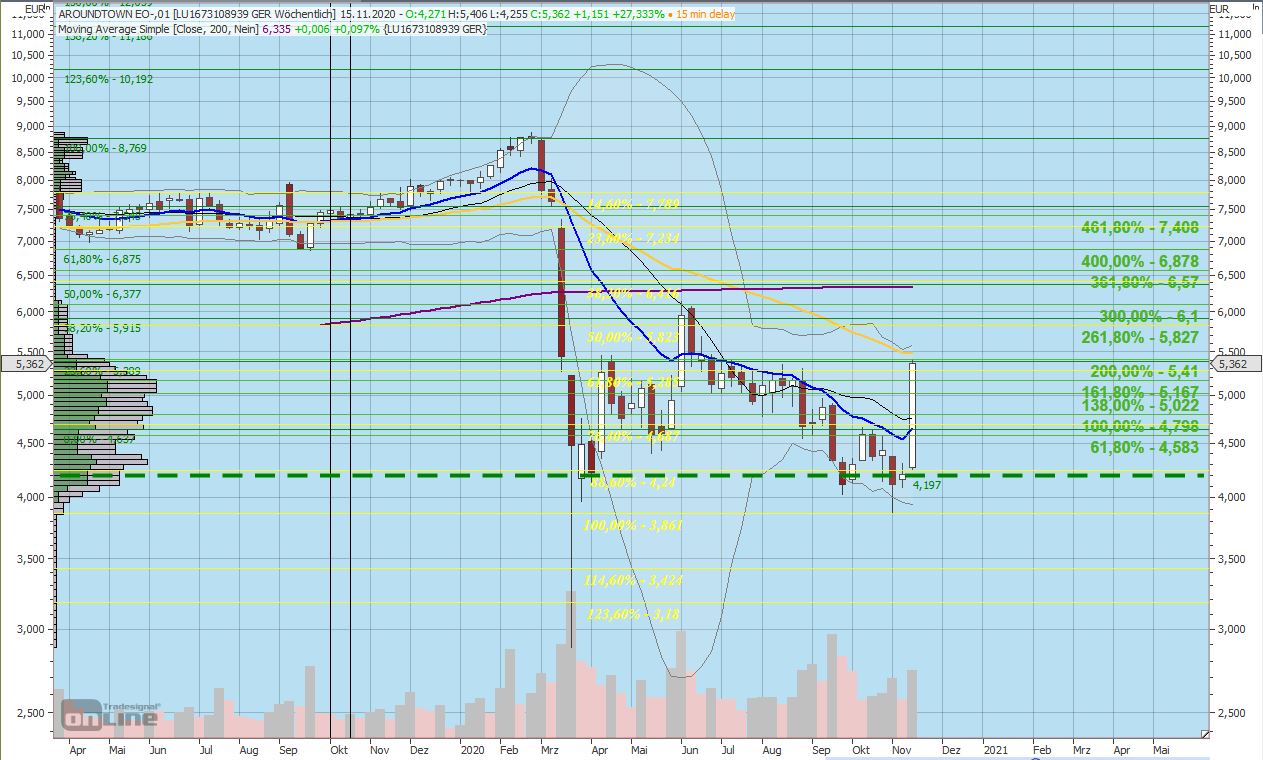Click the moving average value 6,335
The width and height of the screenshot is (1263, 760).
[278, 30]
